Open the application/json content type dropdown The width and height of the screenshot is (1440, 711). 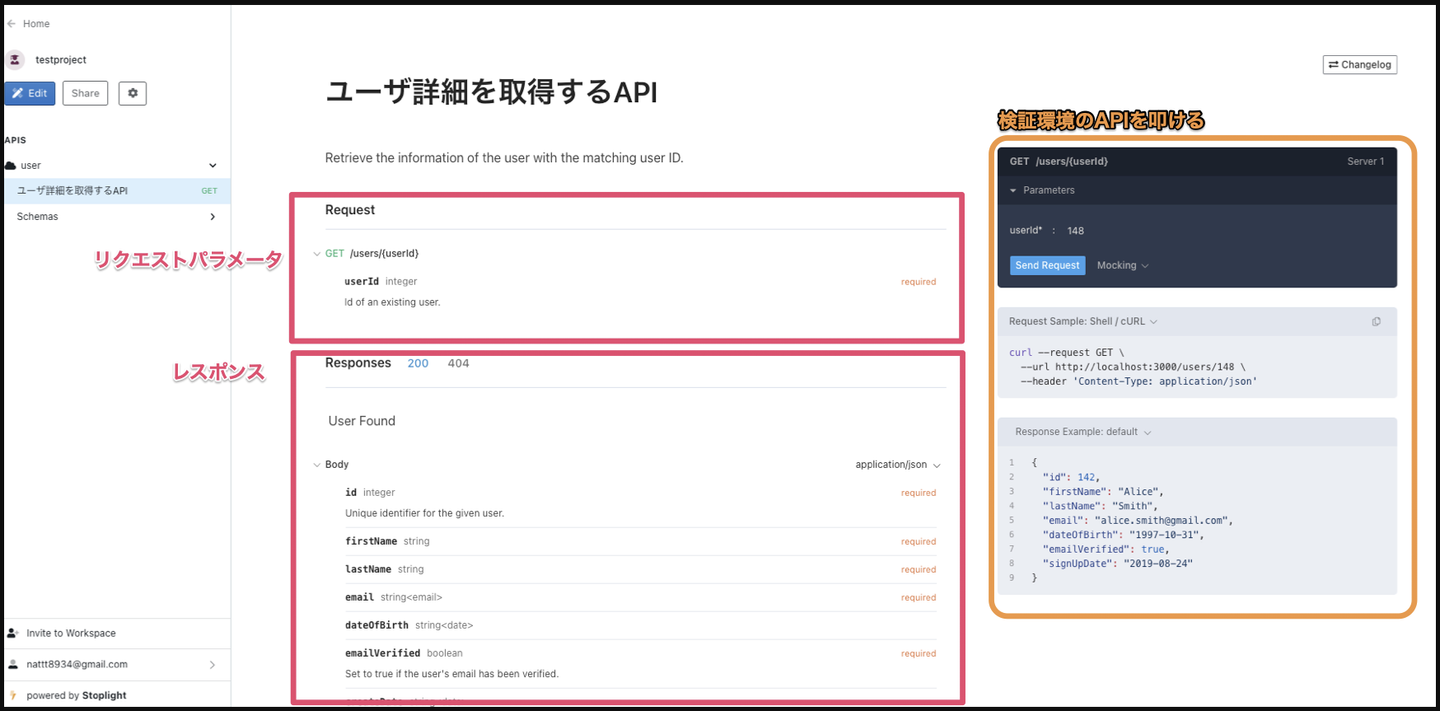pos(898,465)
